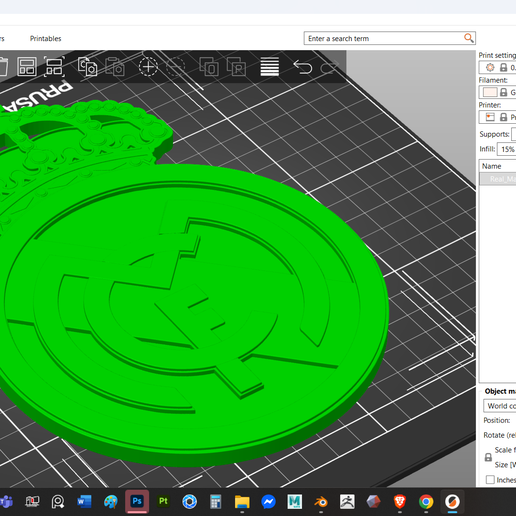Open Photoshop from the taskbar
This screenshot has height=516, width=516.
coord(137,501)
